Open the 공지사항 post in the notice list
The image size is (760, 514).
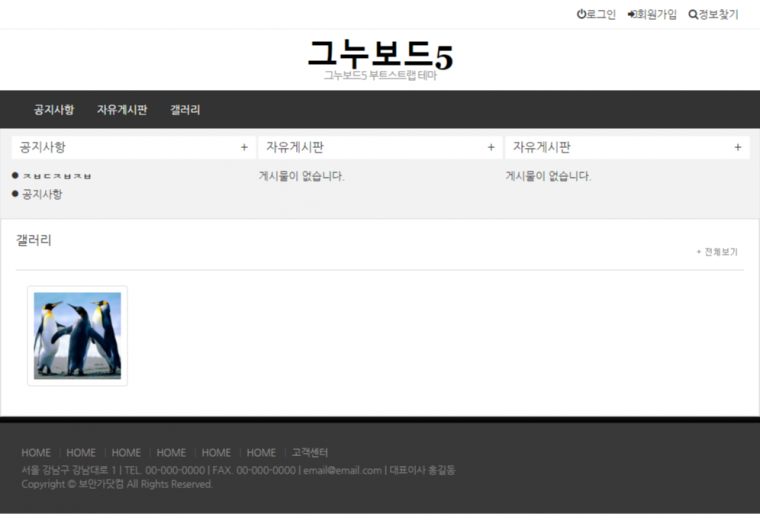coord(42,194)
